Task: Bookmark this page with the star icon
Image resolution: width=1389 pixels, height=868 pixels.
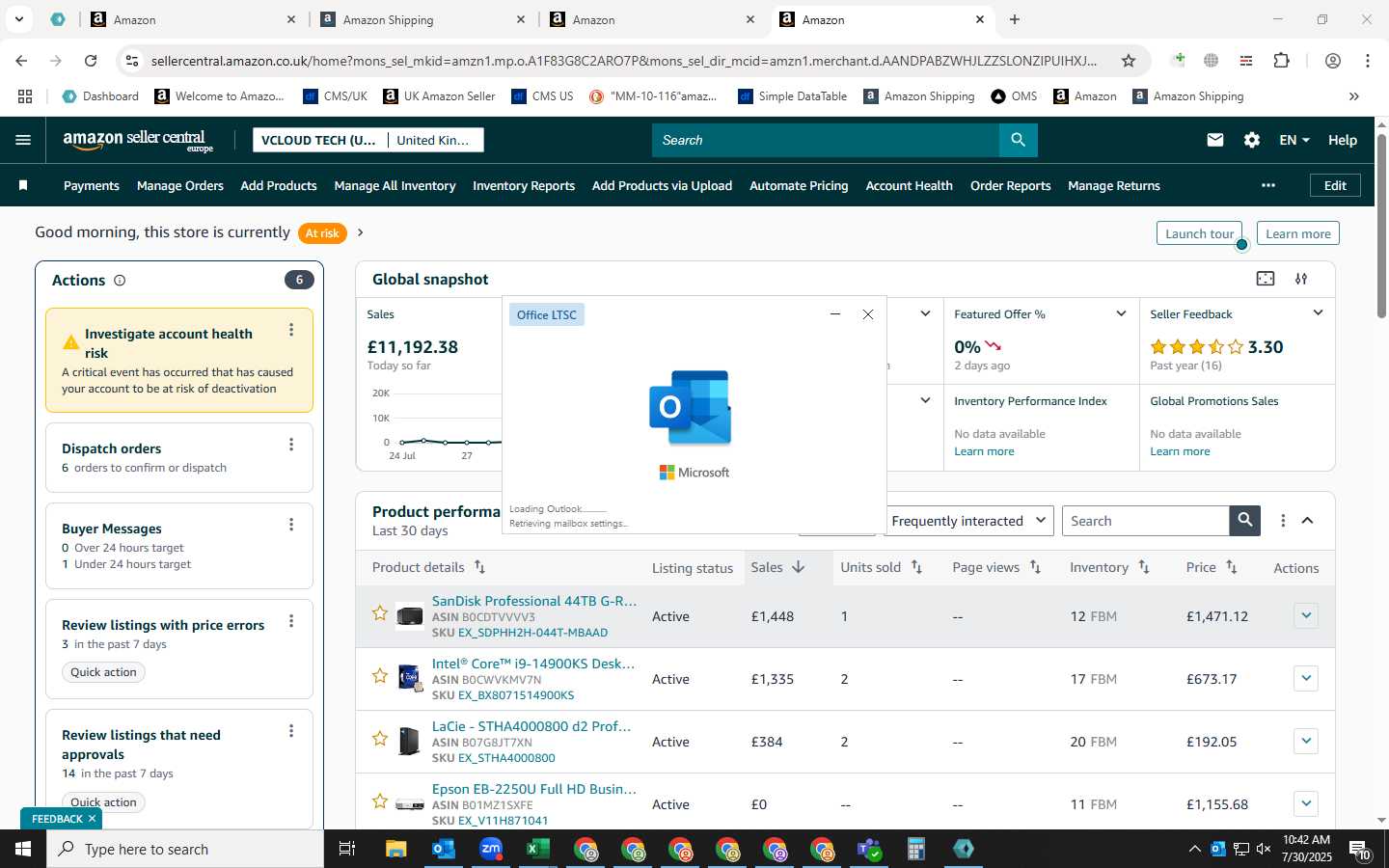Action: pyautogui.click(x=1129, y=61)
